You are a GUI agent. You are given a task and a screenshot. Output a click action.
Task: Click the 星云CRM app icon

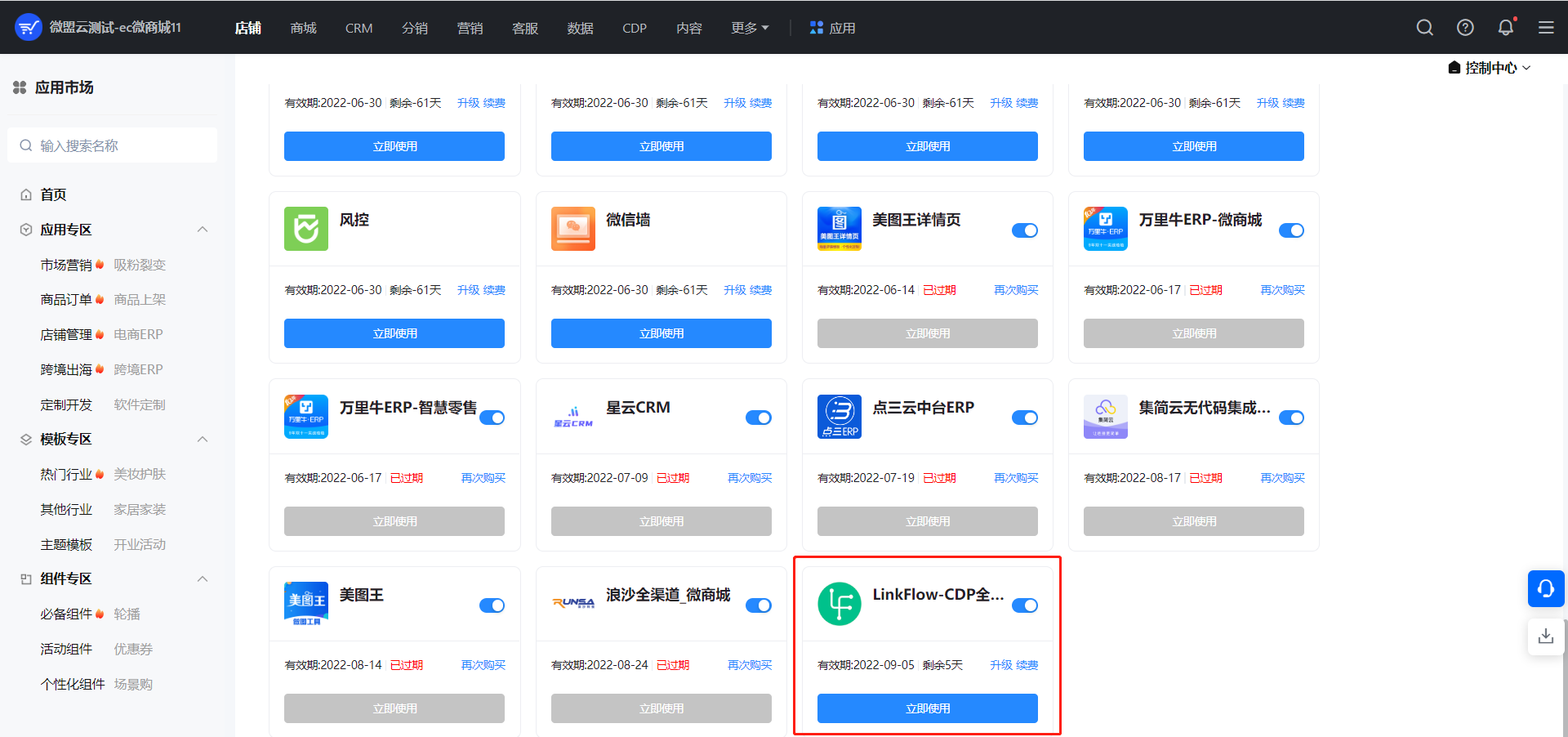pos(573,417)
